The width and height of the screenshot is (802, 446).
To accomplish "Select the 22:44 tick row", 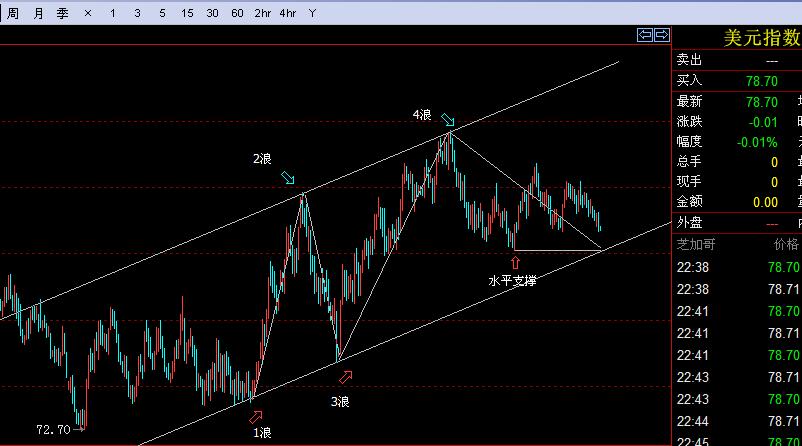I will click(737, 421).
